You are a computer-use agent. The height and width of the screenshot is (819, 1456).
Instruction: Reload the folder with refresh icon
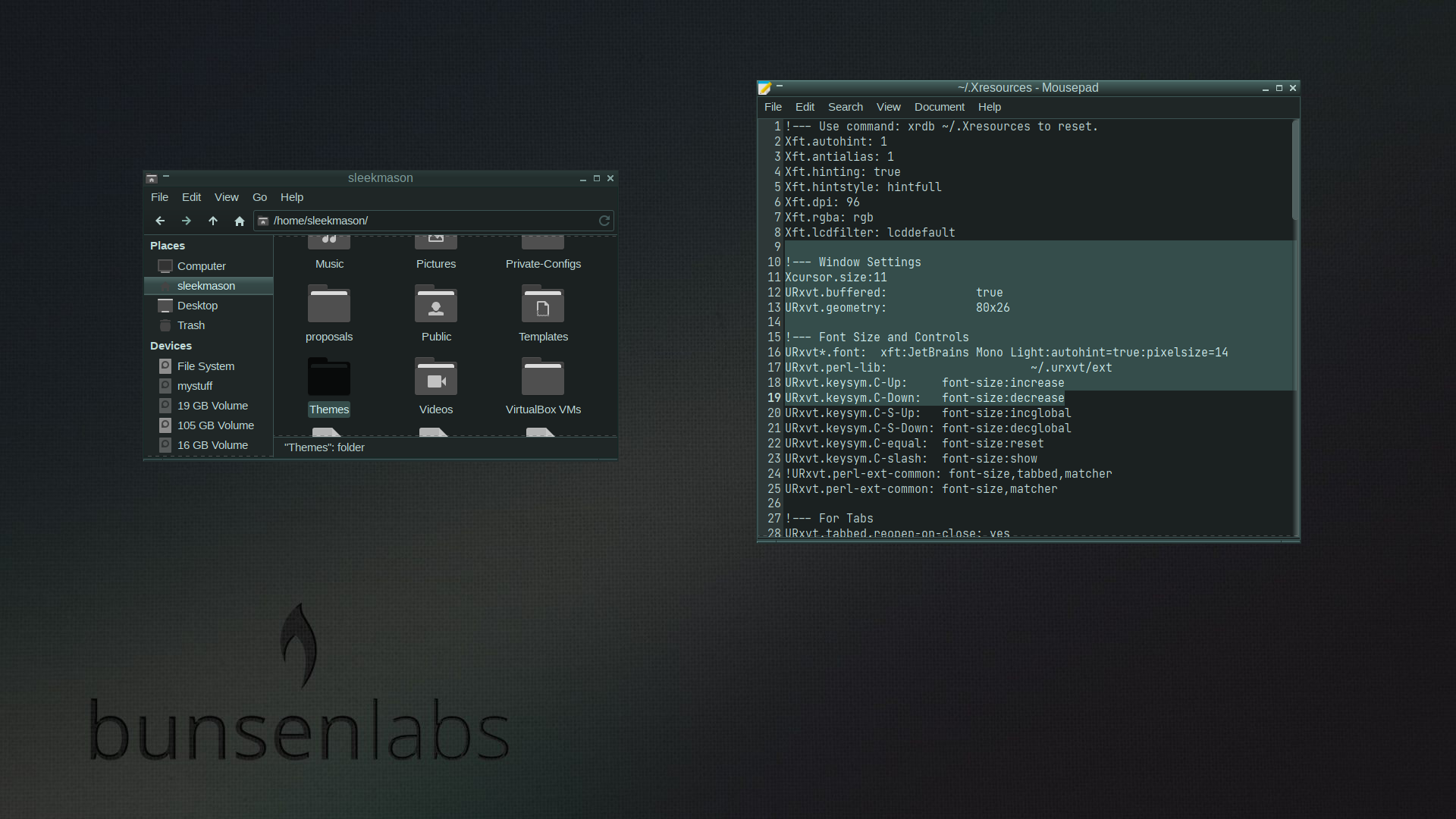coord(604,221)
